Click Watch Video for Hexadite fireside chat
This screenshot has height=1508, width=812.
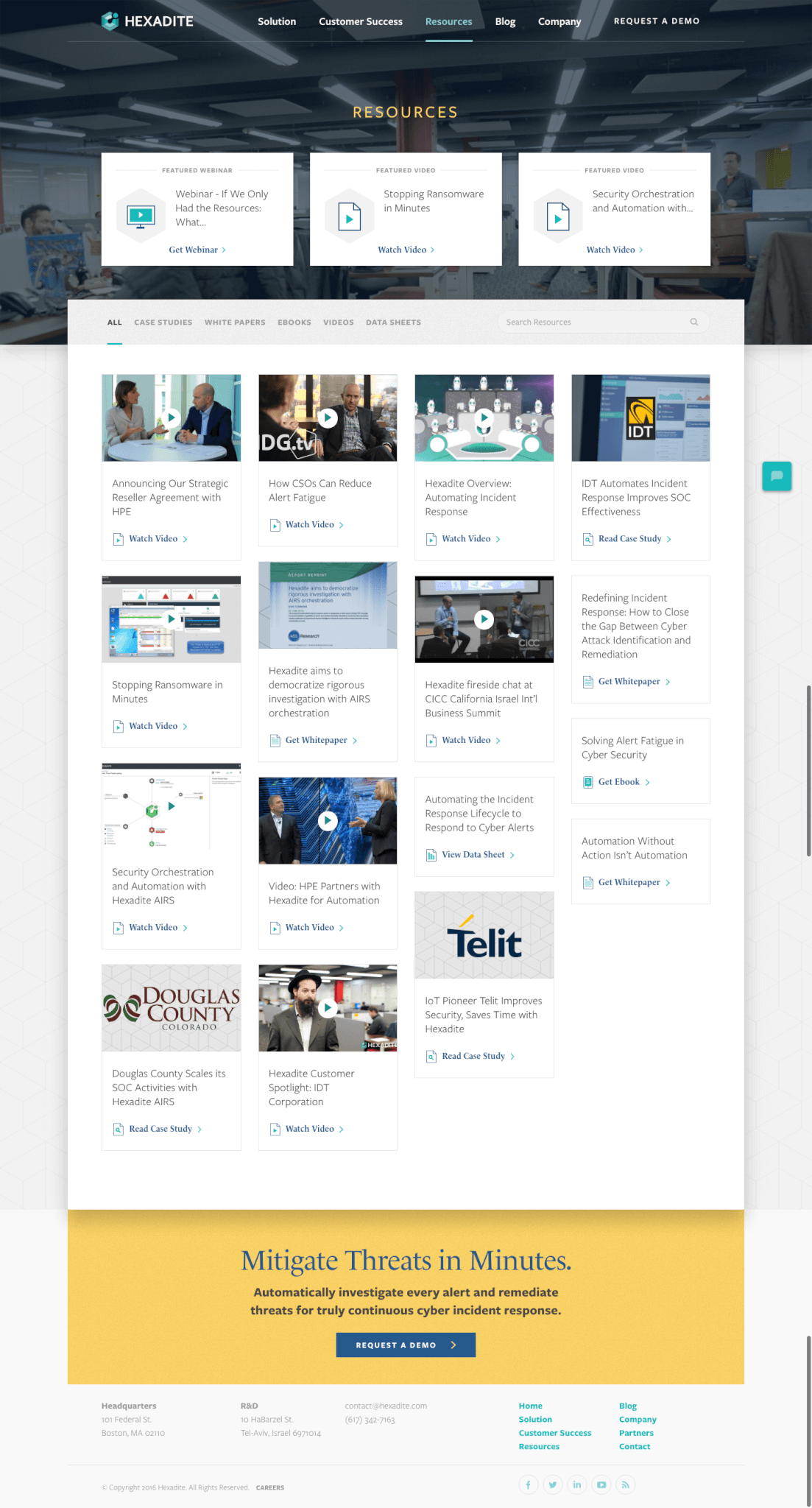(x=471, y=740)
